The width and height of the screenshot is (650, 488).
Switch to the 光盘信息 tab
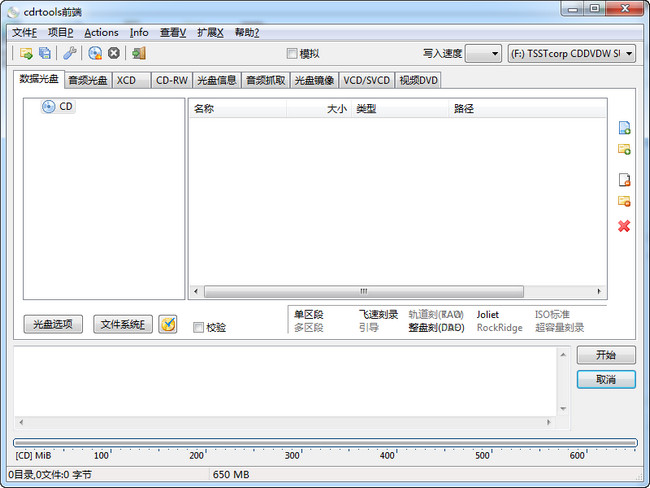point(217,80)
